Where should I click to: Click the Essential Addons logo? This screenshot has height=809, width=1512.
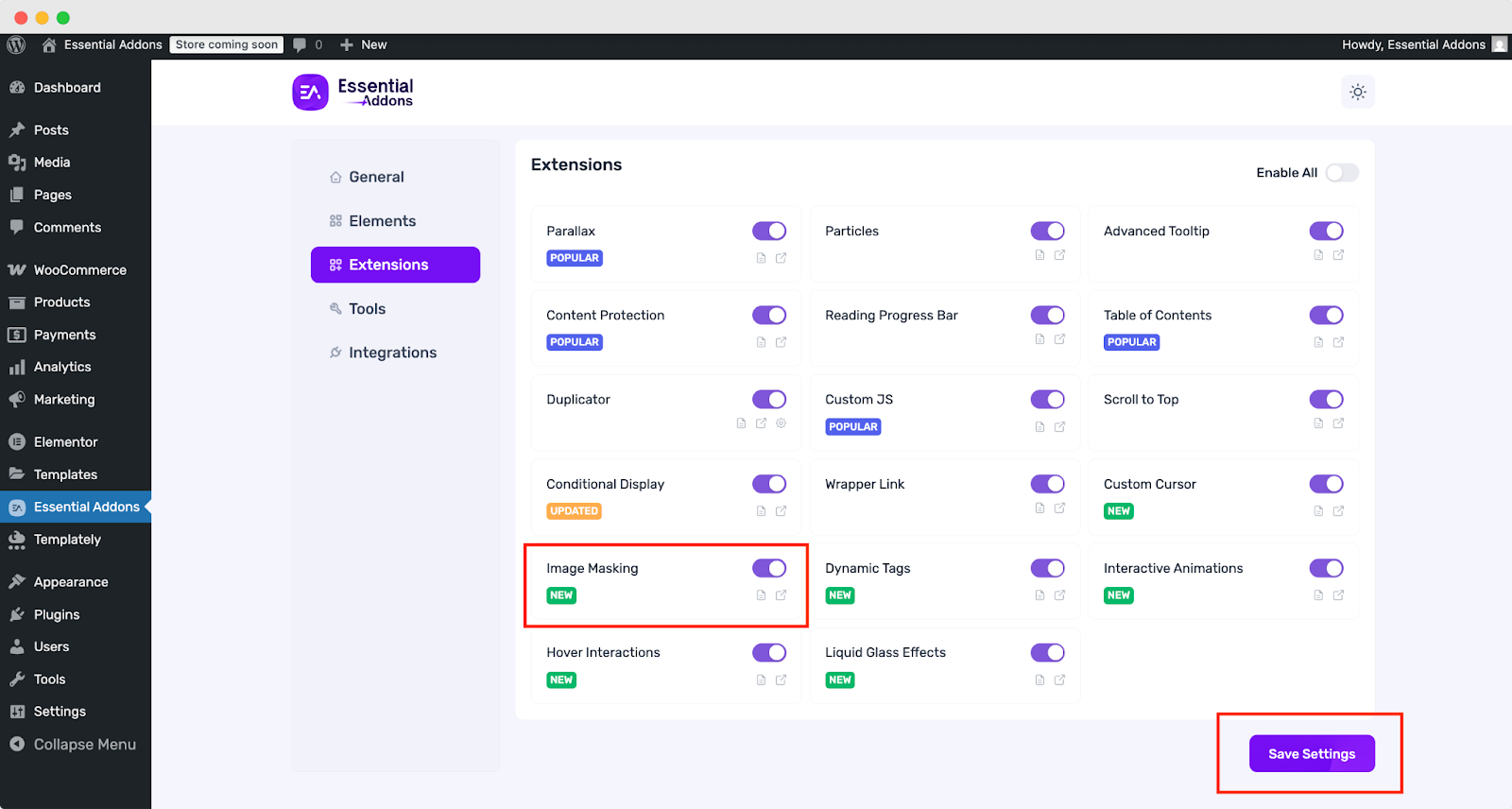353,93
